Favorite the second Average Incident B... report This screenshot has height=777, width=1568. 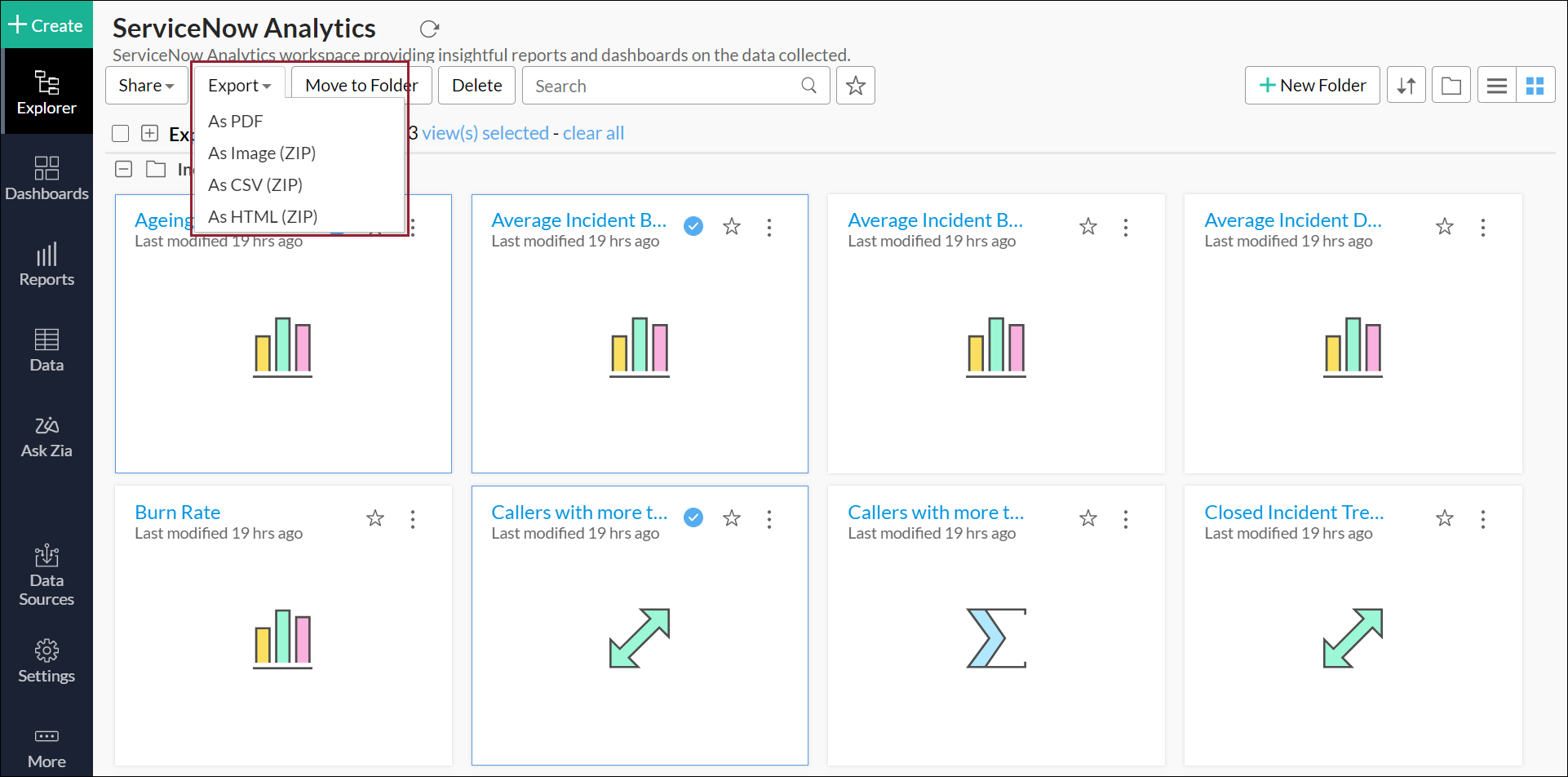732,226
